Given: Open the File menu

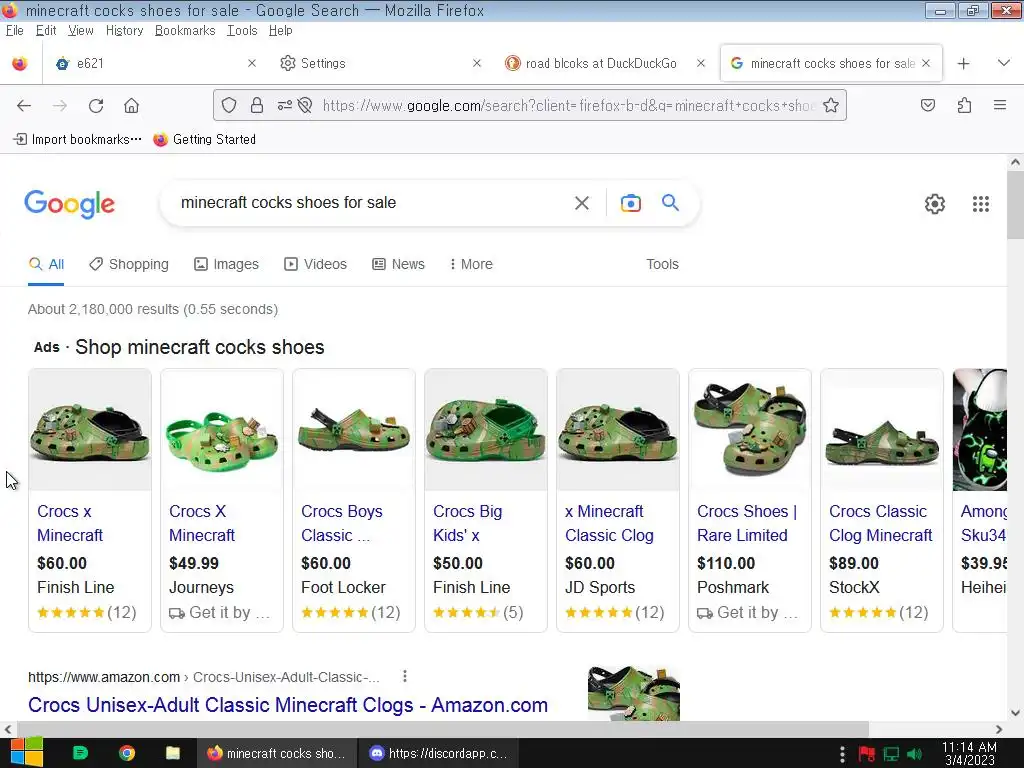Looking at the screenshot, I should coord(14,31).
